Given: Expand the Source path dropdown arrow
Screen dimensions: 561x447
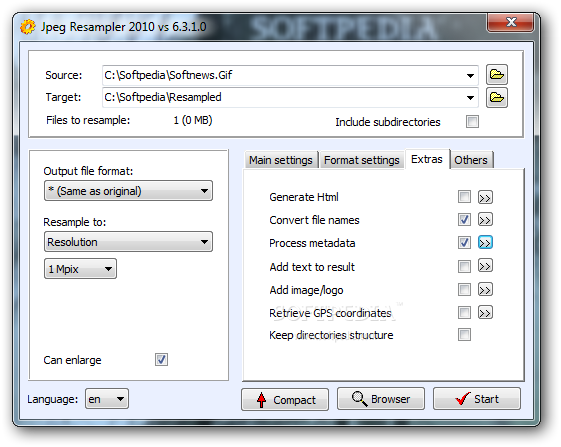Looking at the screenshot, I should click(470, 76).
